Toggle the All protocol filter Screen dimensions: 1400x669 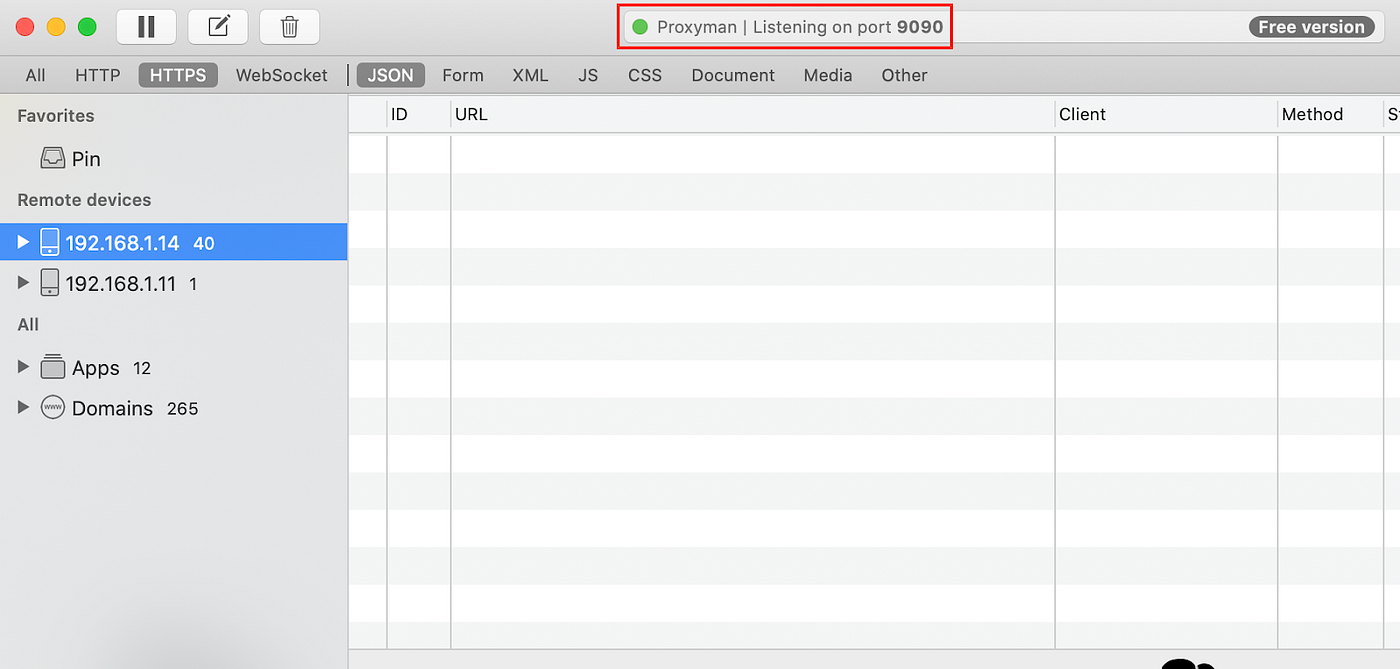coord(36,75)
